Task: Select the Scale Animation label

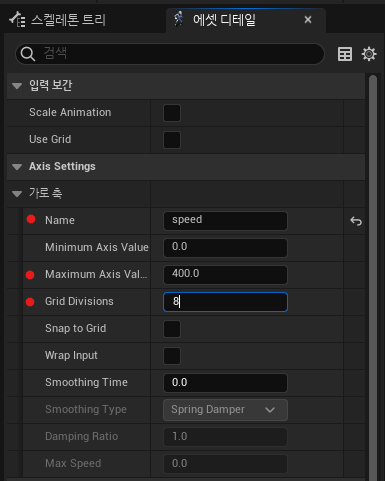Action: (x=70, y=113)
